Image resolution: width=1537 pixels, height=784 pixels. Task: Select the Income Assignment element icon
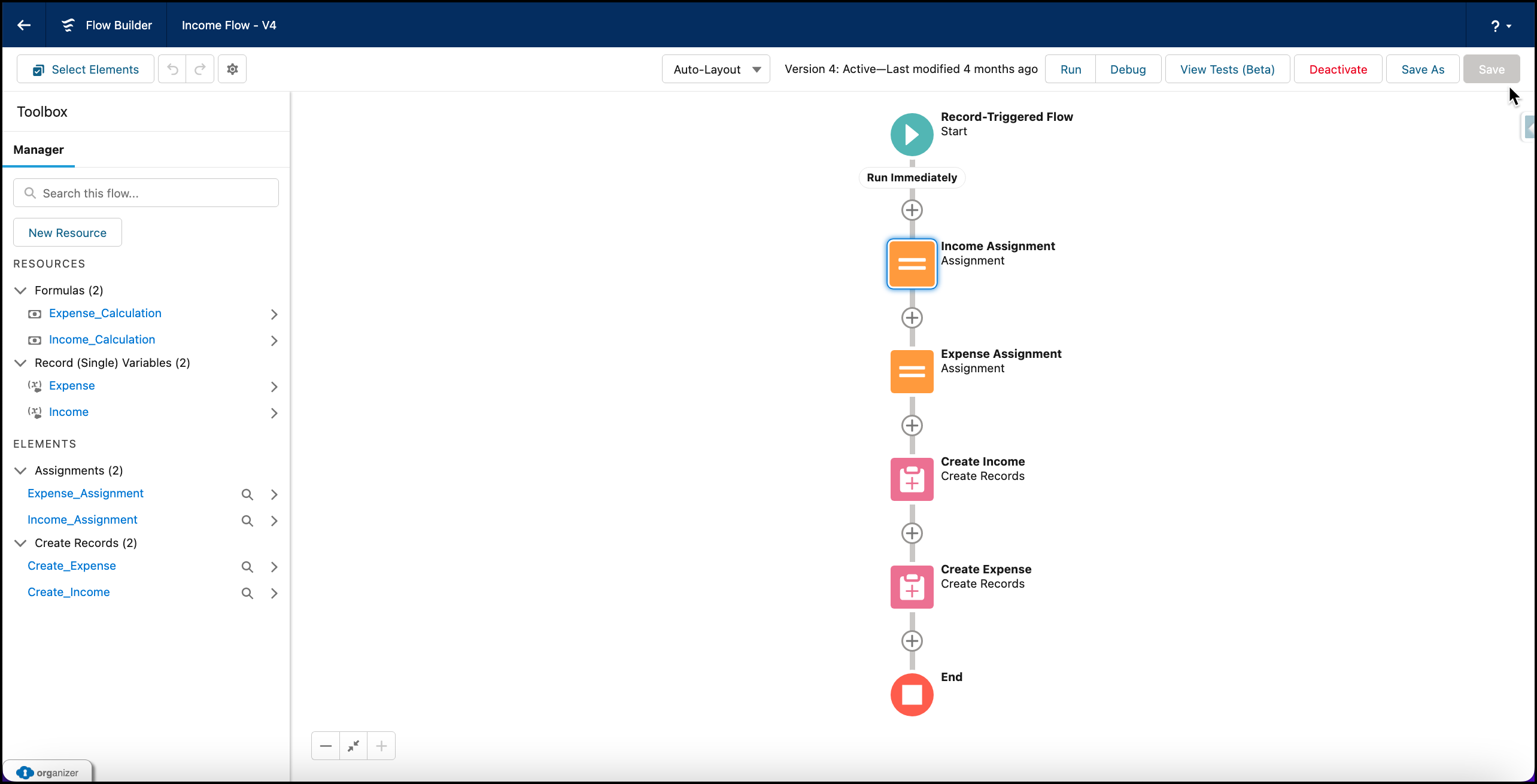tap(912, 264)
